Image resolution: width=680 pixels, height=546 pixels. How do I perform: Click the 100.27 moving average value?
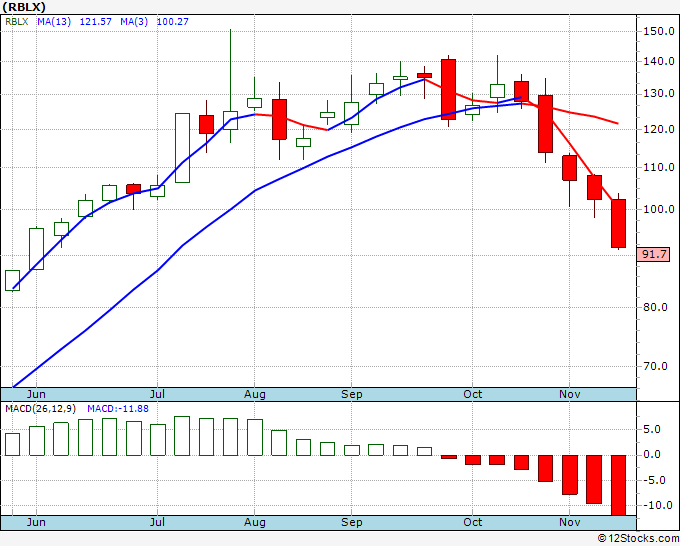[173, 21]
